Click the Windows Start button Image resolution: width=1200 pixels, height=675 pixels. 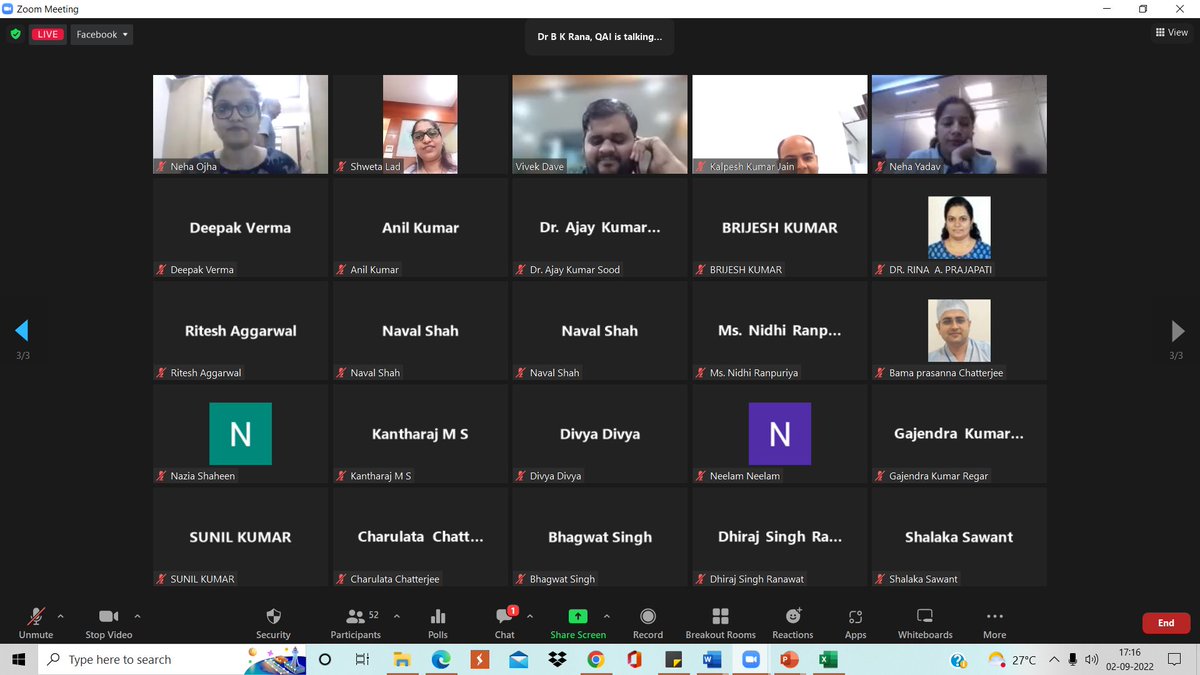tap(19, 660)
